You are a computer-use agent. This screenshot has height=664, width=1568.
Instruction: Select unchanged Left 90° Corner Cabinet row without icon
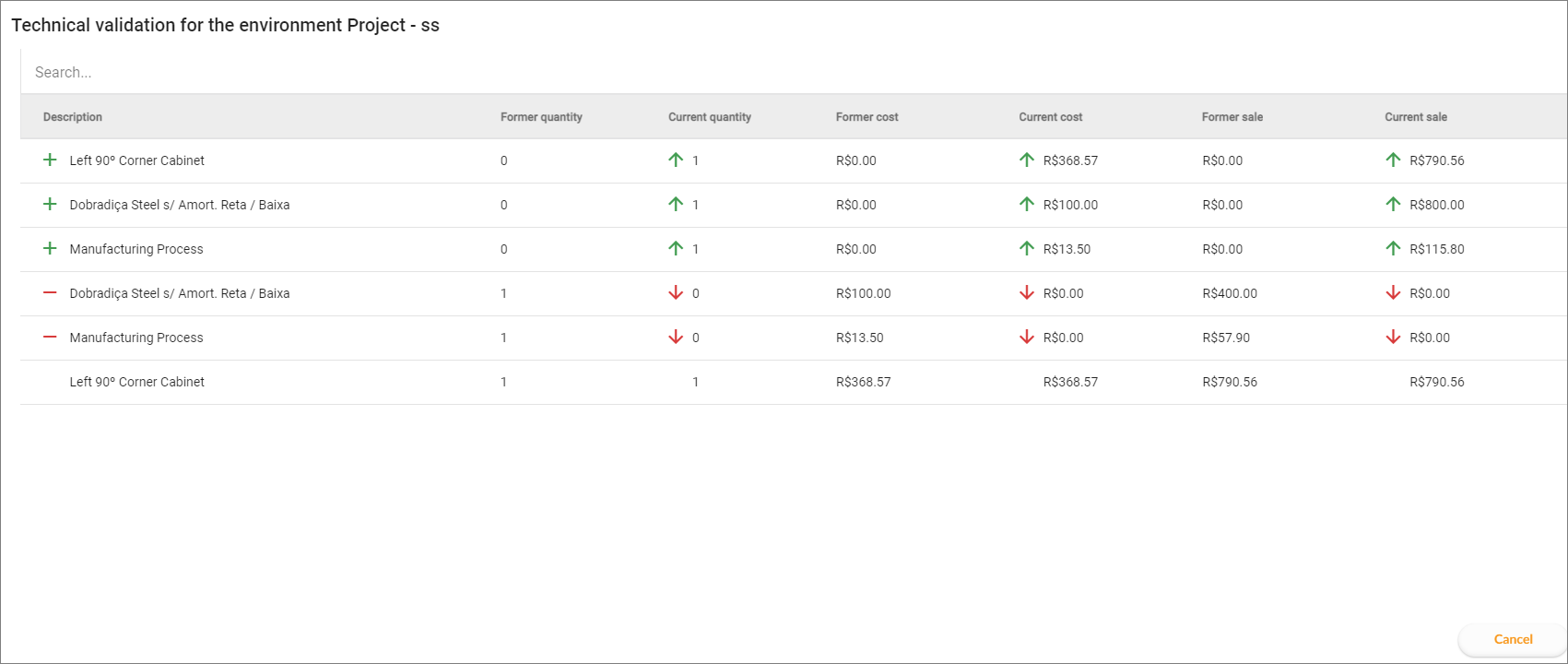coord(793,382)
